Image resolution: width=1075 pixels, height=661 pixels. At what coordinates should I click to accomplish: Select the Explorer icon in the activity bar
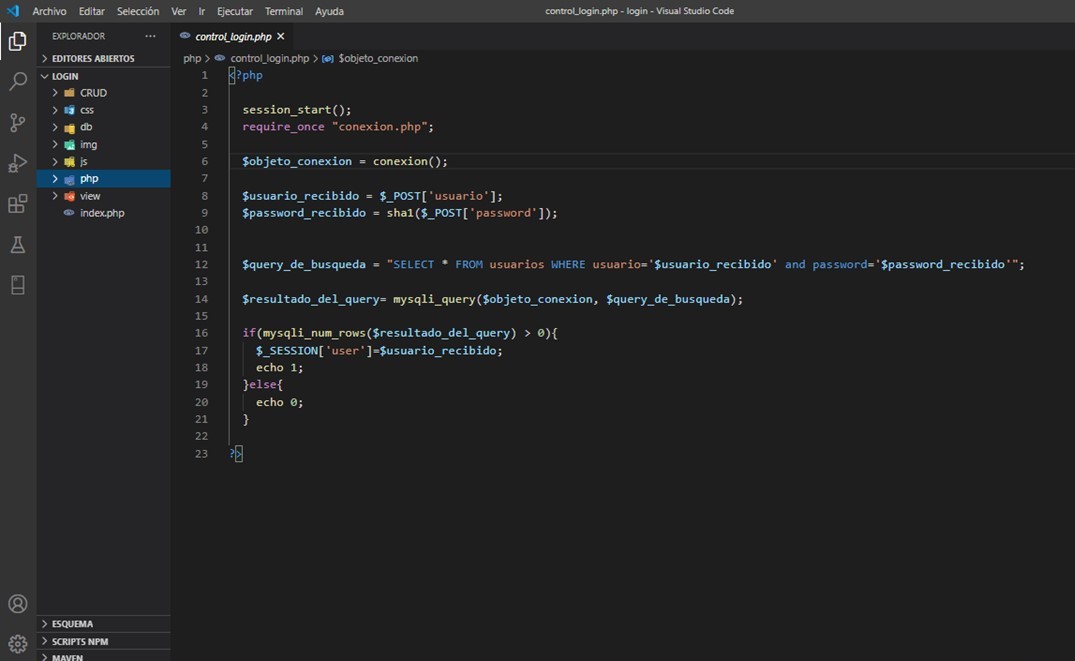[17, 41]
